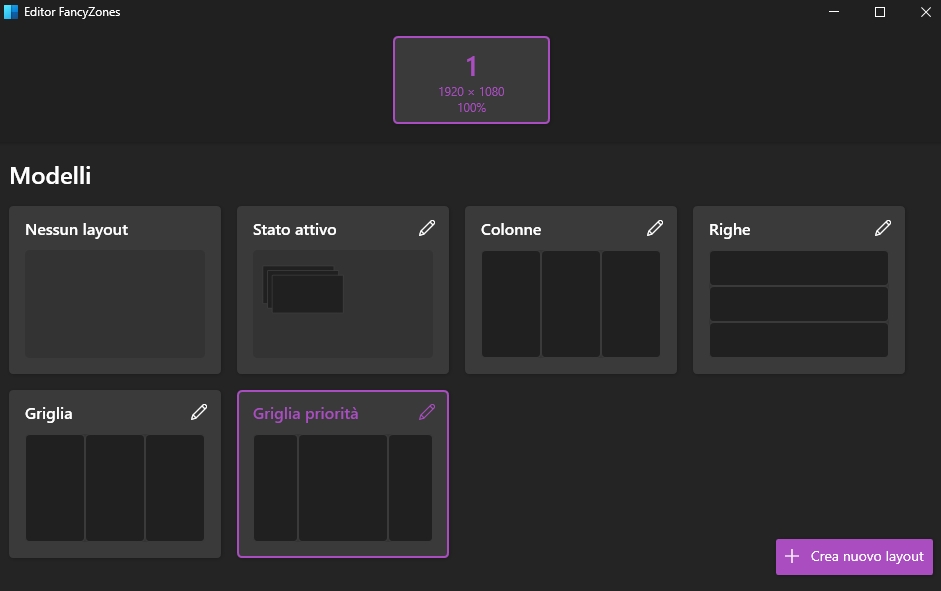Minimize the FancyZones editor window
The height and width of the screenshot is (591, 941).
coord(834,12)
